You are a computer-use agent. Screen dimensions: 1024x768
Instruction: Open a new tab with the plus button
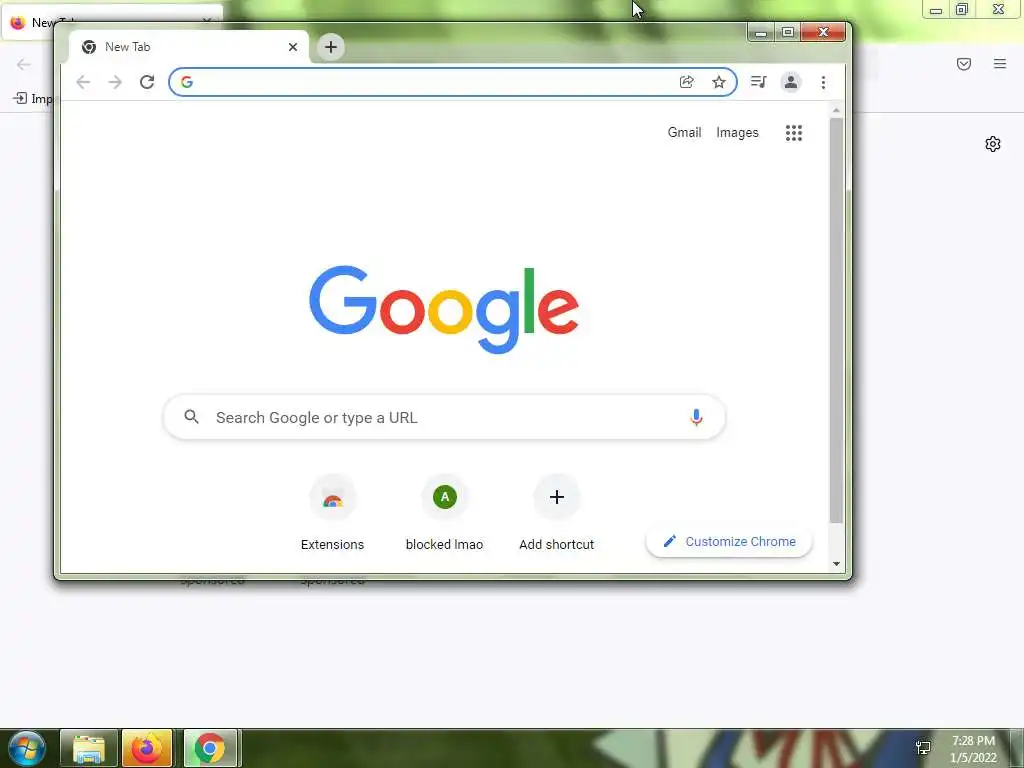pos(331,47)
